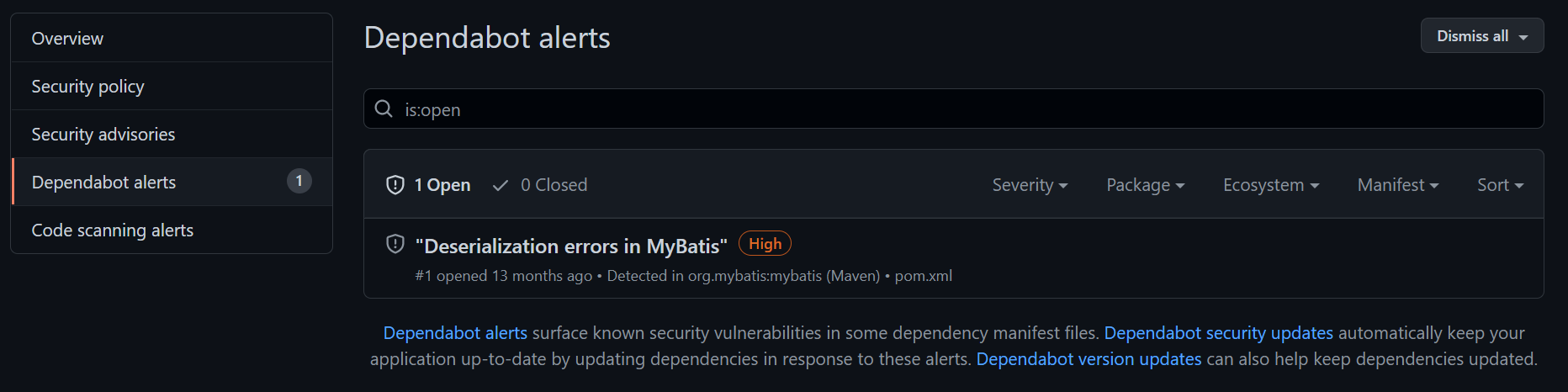Click the shield icon on MyBatis alert
The height and width of the screenshot is (392, 1568).
tap(395, 245)
